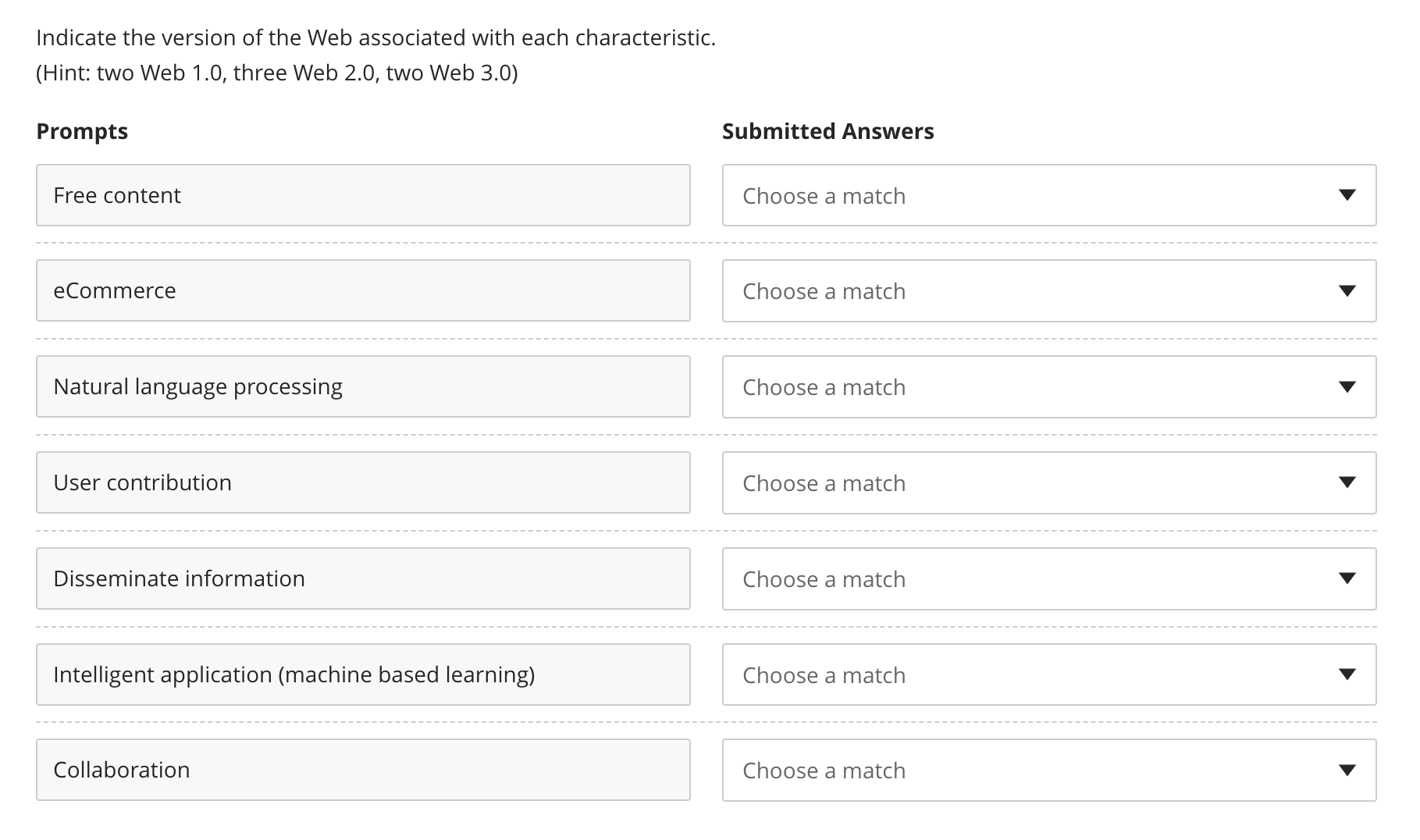1420x840 pixels.
Task: Open the Collaboration match dropdown
Action: click(x=1048, y=771)
